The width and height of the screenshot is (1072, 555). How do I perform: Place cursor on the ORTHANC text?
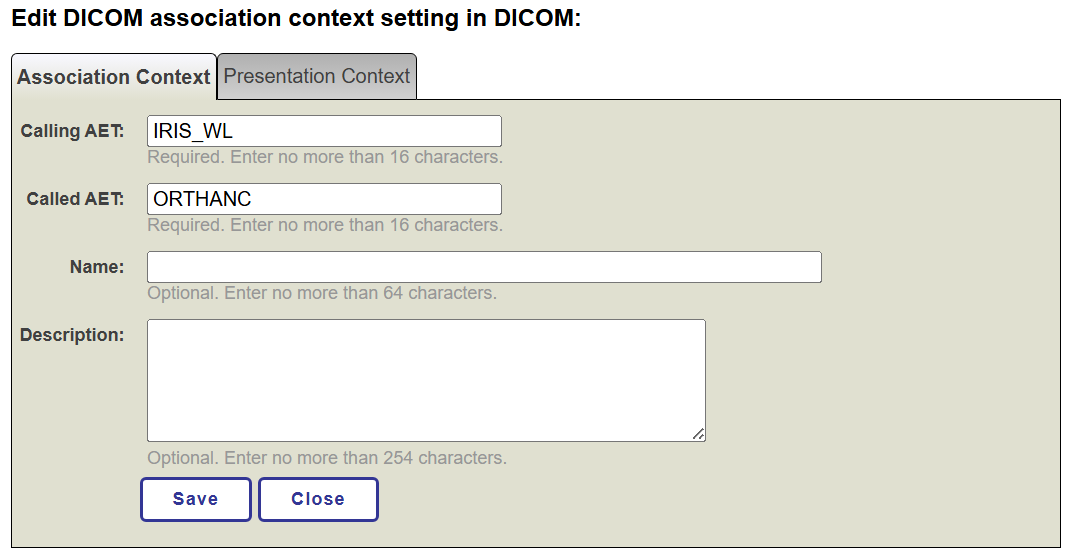click(202, 199)
